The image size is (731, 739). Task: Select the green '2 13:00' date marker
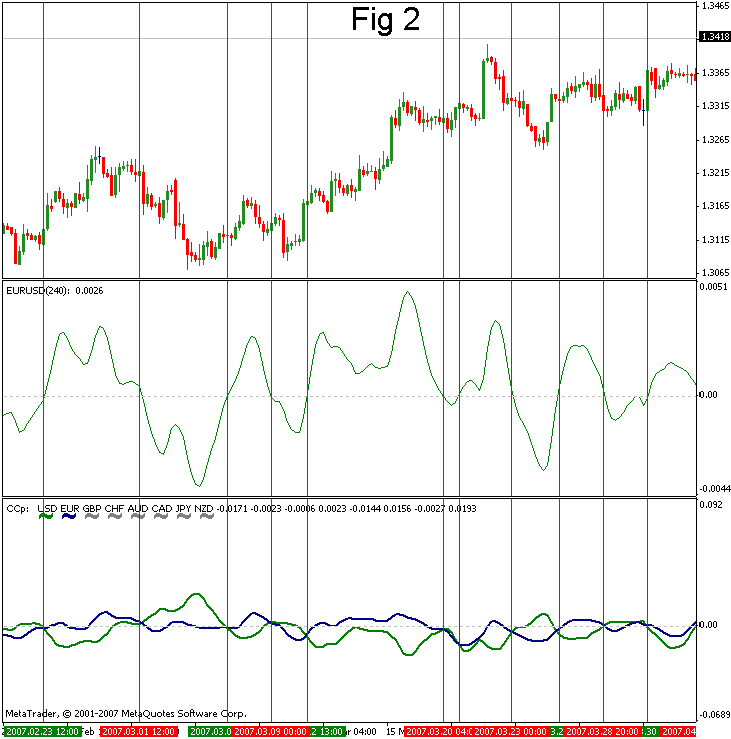click(x=327, y=731)
